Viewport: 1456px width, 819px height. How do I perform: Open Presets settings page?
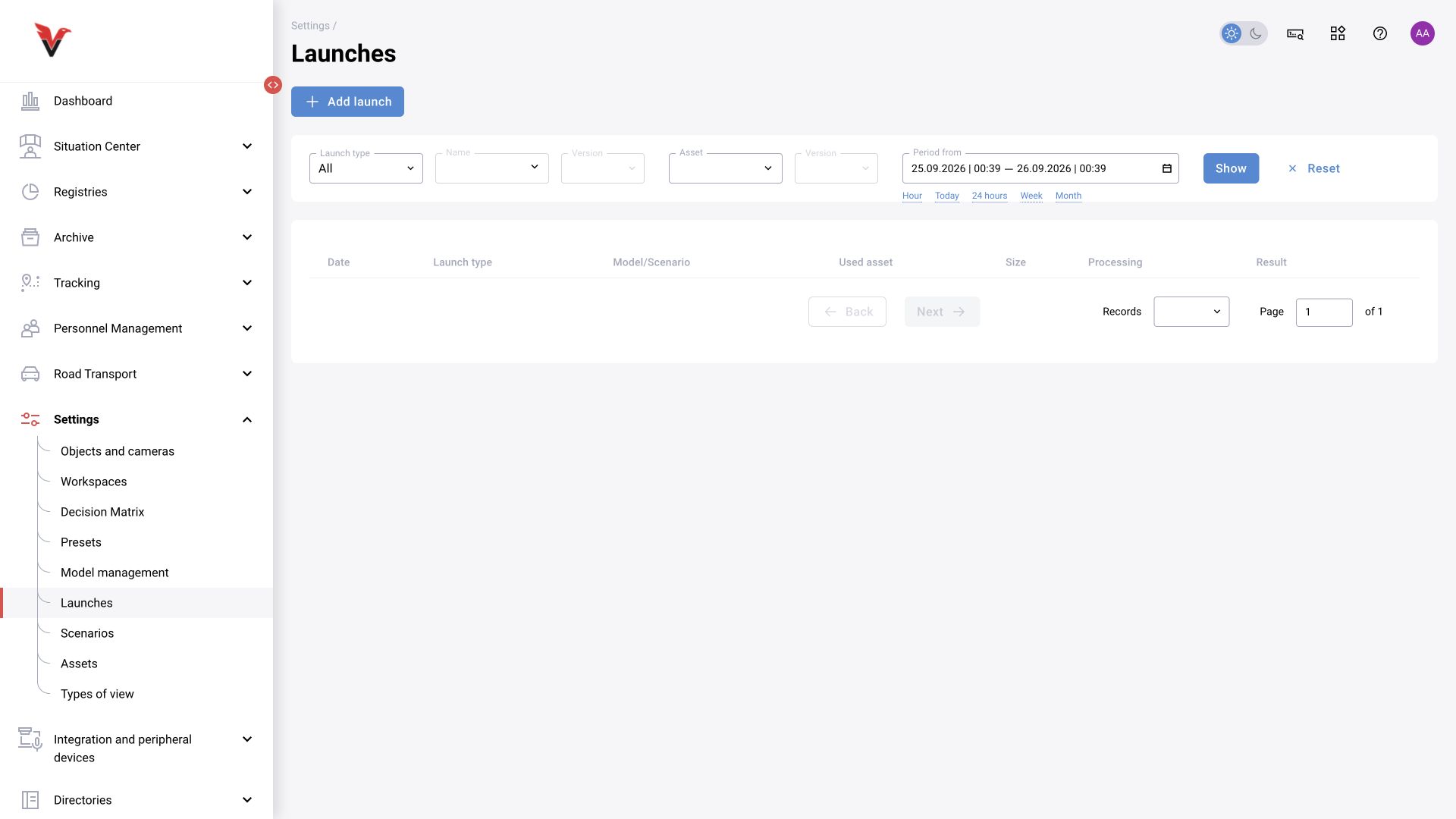tap(81, 542)
